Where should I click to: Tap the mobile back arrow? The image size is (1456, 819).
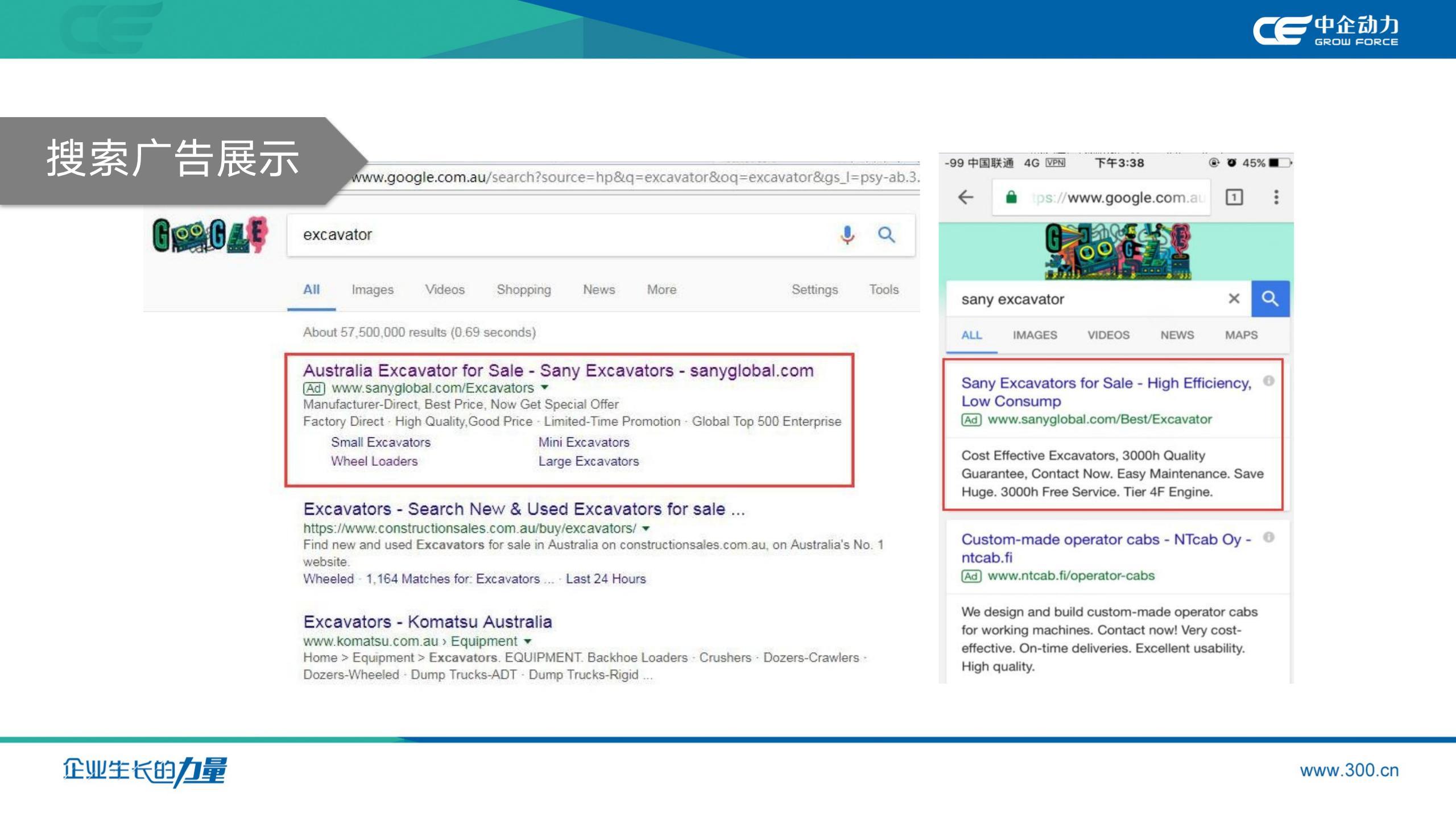[966, 197]
